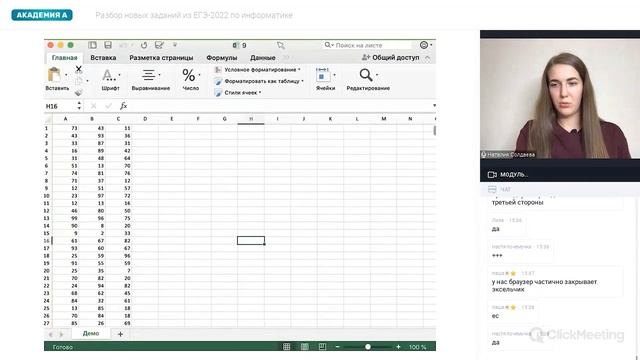Expand Стили ячеек dropdown
640x360 pixels.
(x=260, y=93)
